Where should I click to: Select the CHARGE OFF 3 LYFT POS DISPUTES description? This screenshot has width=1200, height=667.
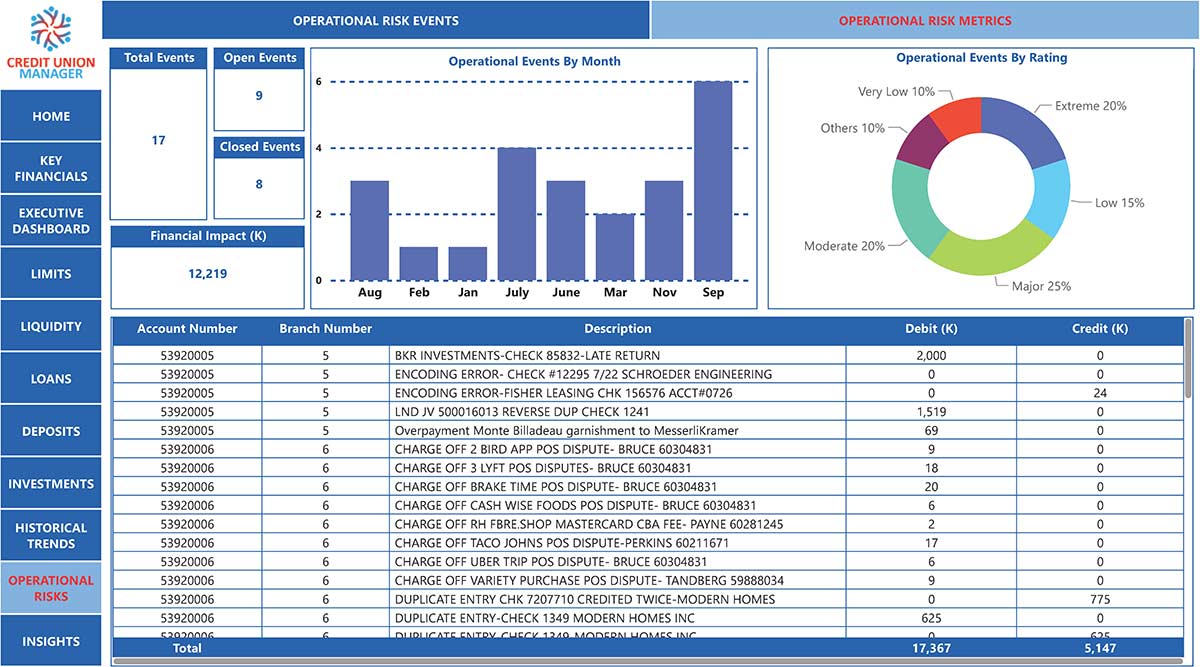[x=542, y=468]
